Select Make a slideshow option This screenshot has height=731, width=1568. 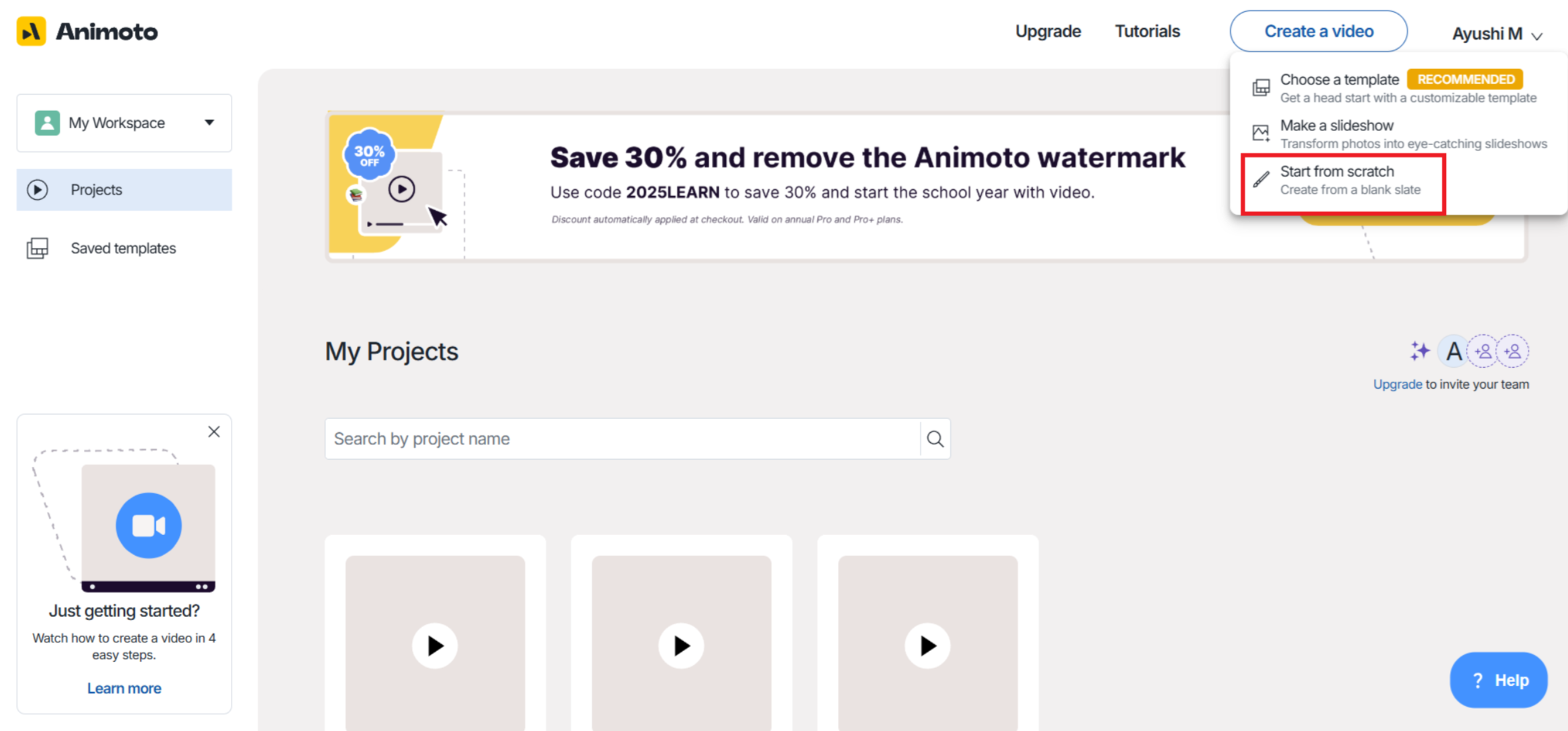coord(1398,134)
